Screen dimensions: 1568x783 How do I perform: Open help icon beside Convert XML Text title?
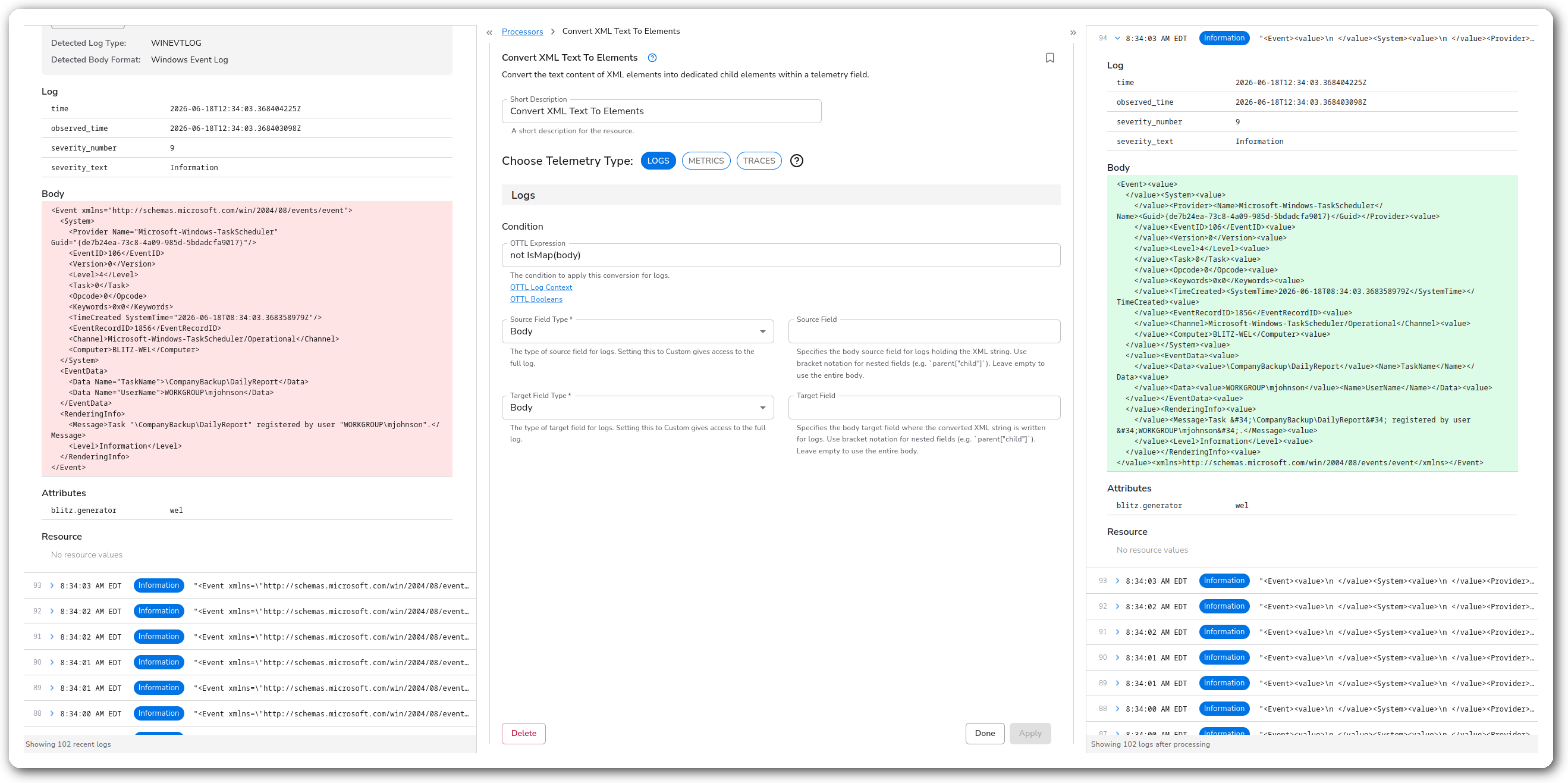point(652,58)
